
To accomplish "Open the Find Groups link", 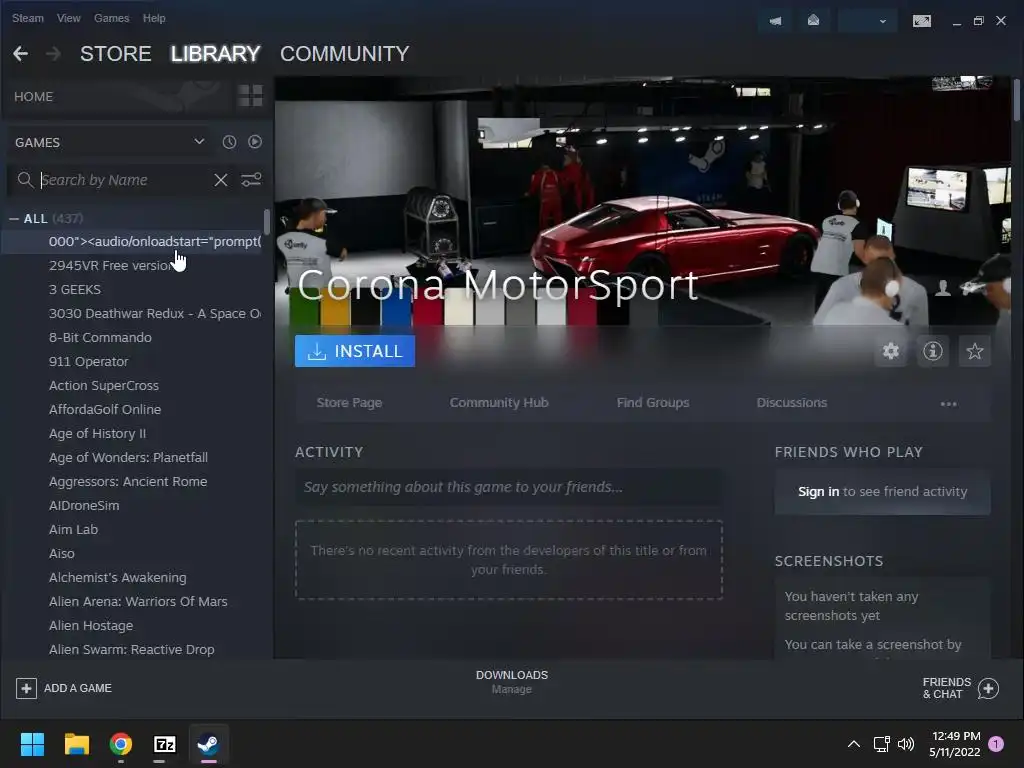I will click(653, 402).
